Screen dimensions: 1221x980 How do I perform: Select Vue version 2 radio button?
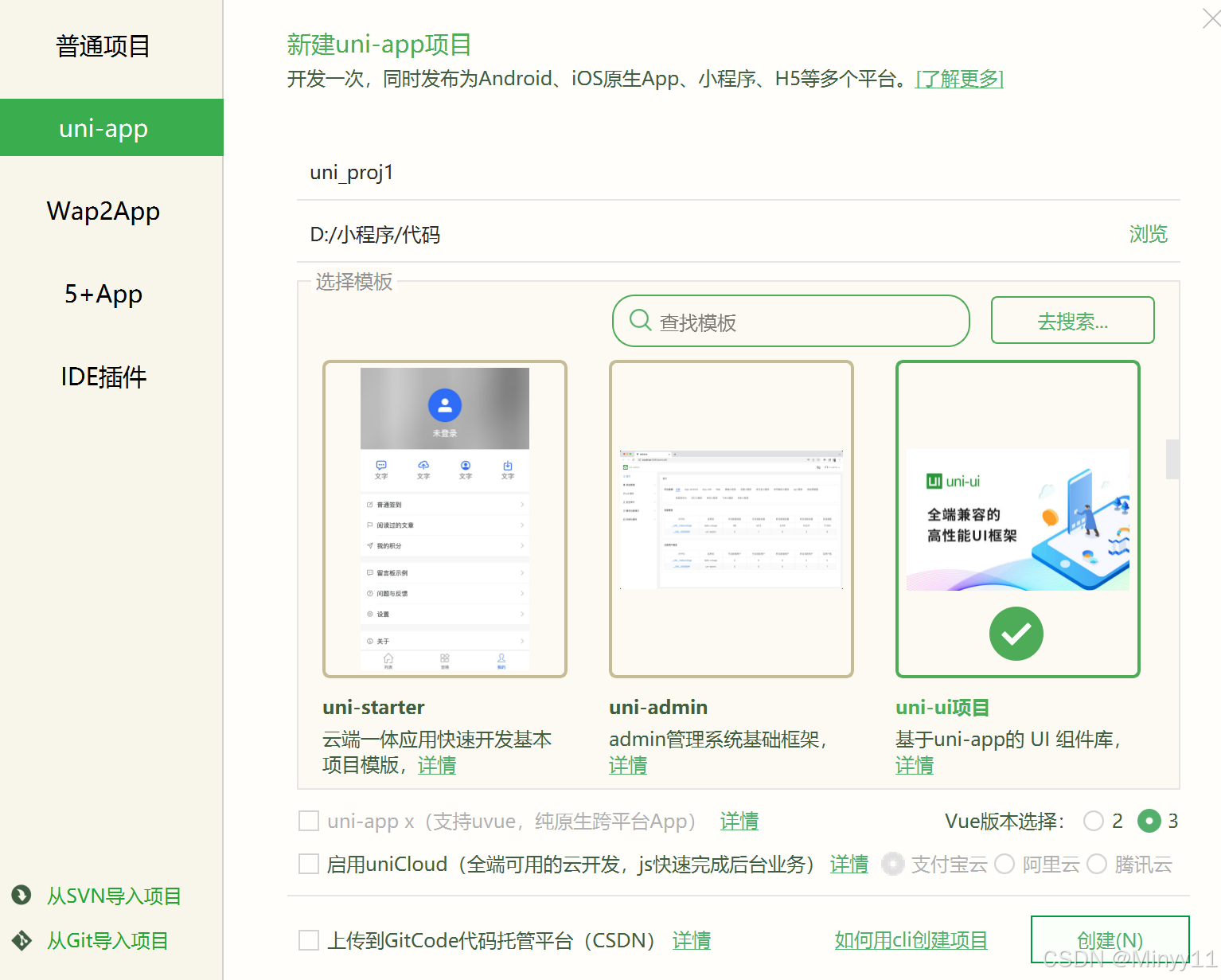pos(1094,821)
